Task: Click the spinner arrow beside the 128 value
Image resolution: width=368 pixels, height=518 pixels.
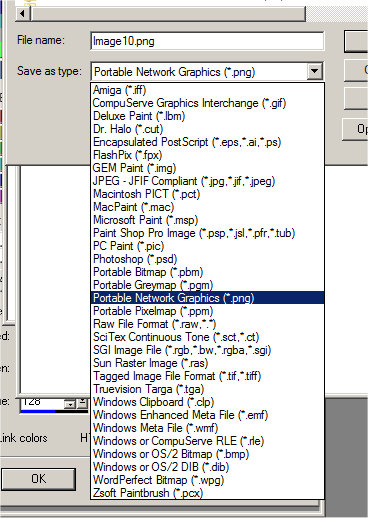Action: pyautogui.click(x=70, y=404)
